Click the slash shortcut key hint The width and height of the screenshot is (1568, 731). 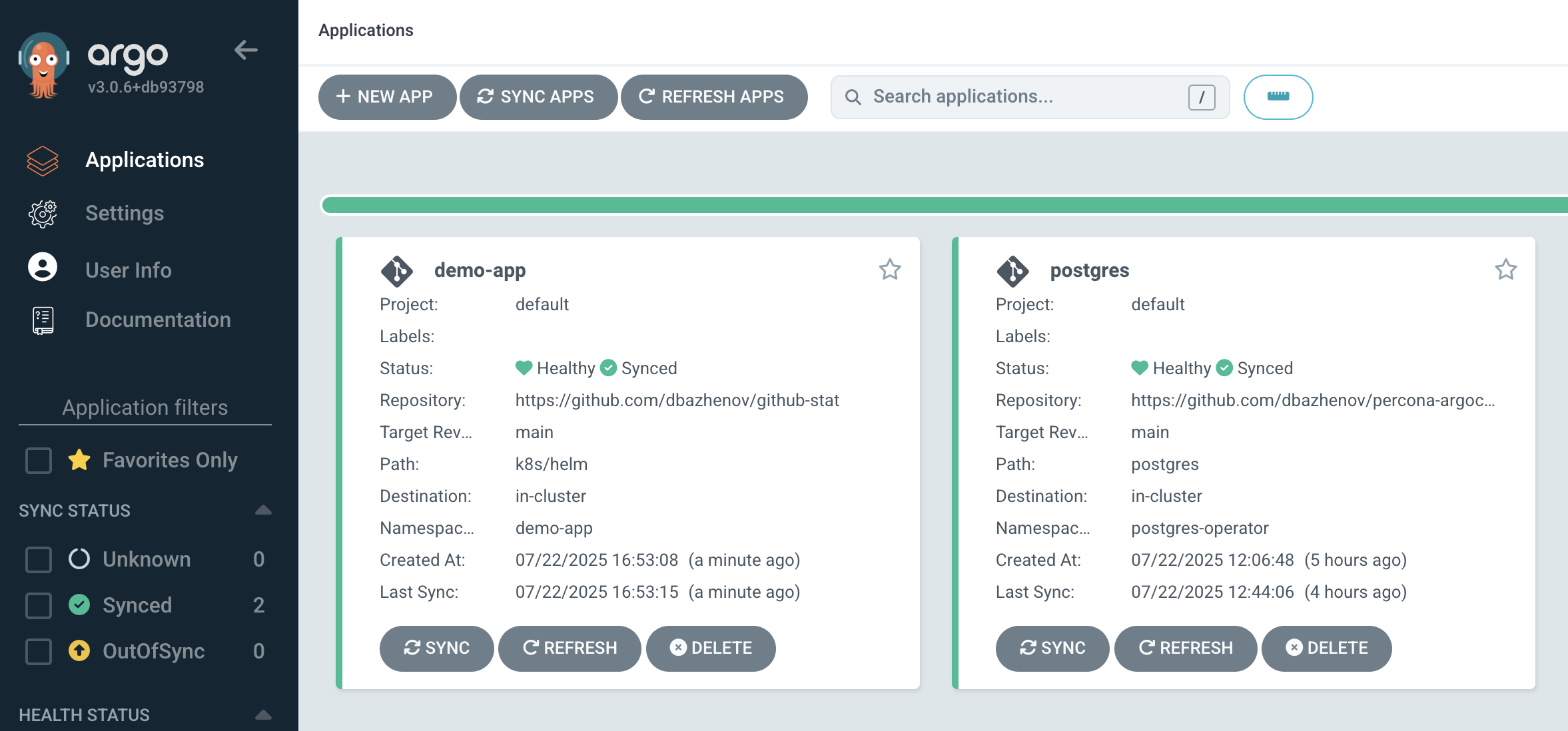[1202, 97]
